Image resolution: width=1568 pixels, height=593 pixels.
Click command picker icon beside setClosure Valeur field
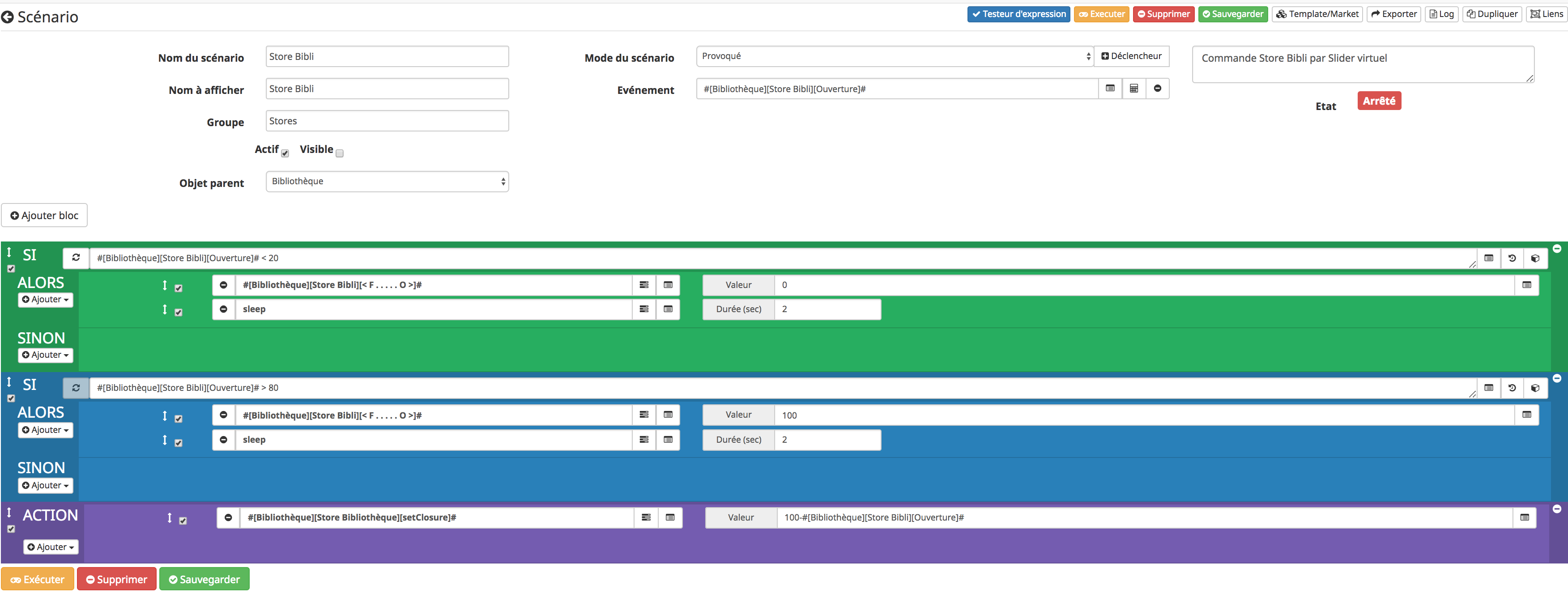pyautogui.click(x=1525, y=517)
